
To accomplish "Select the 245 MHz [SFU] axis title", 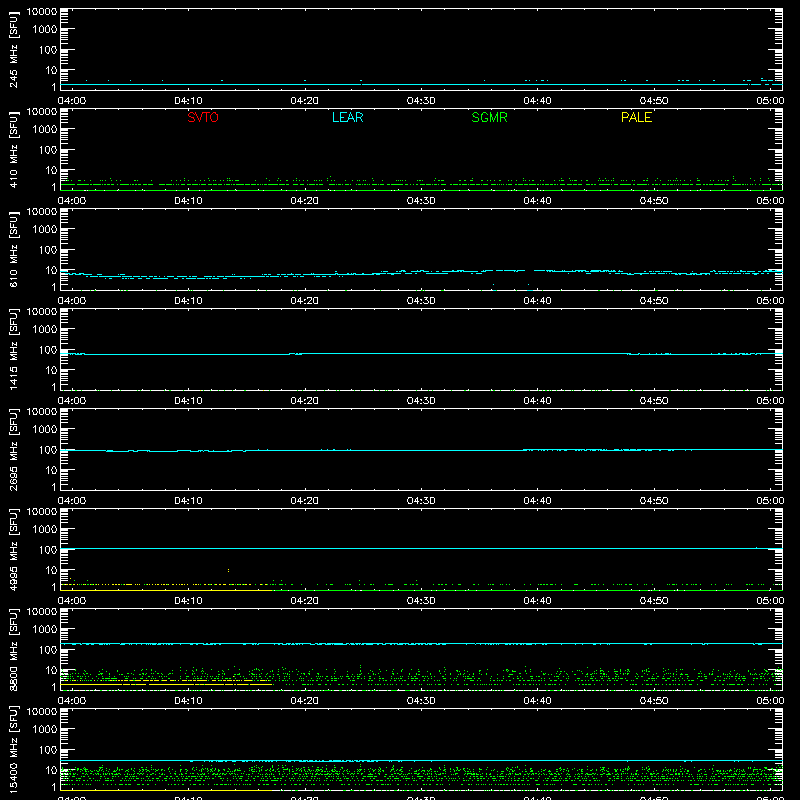I will (13, 50).
